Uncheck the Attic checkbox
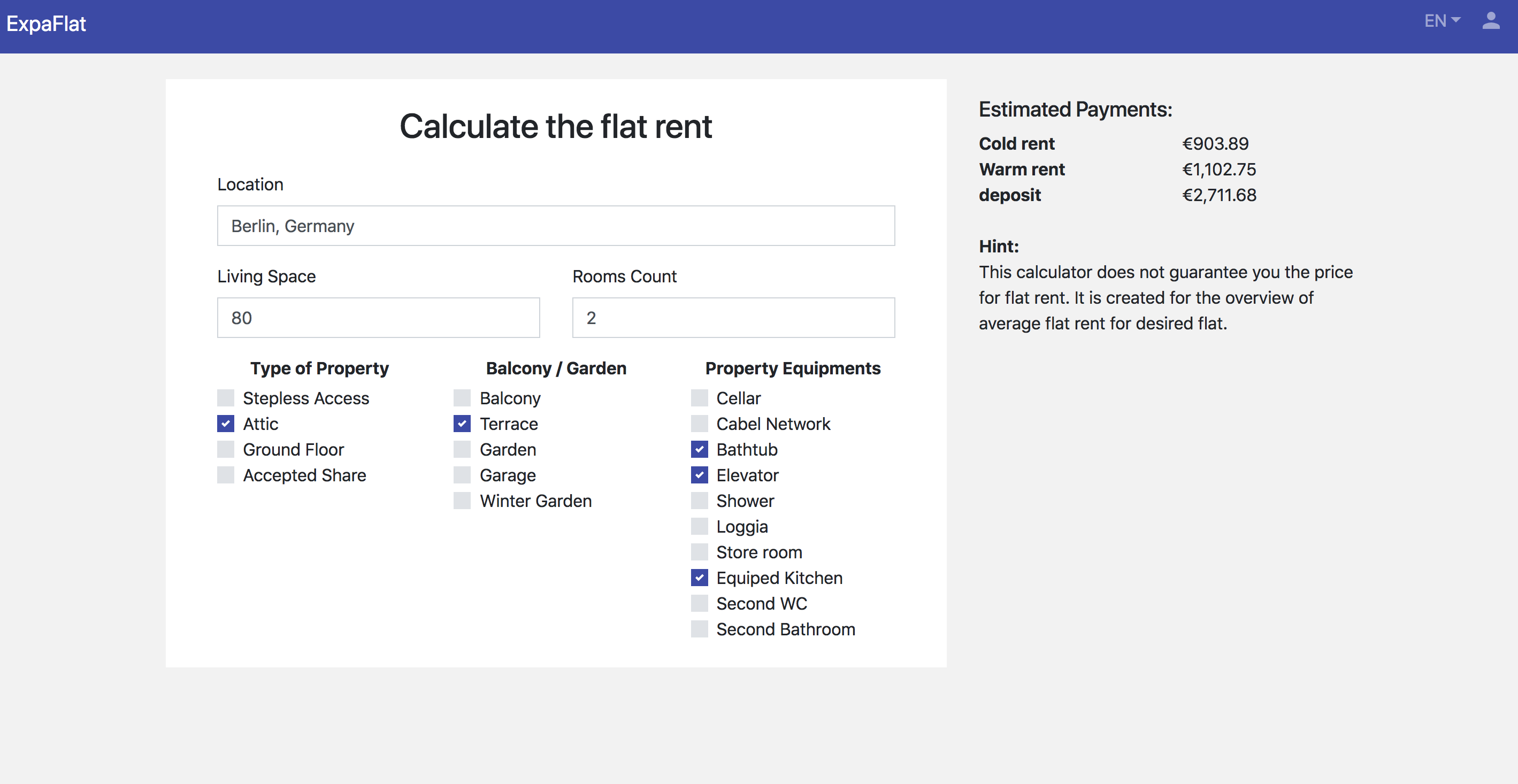 pyautogui.click(x=226, y=424)
